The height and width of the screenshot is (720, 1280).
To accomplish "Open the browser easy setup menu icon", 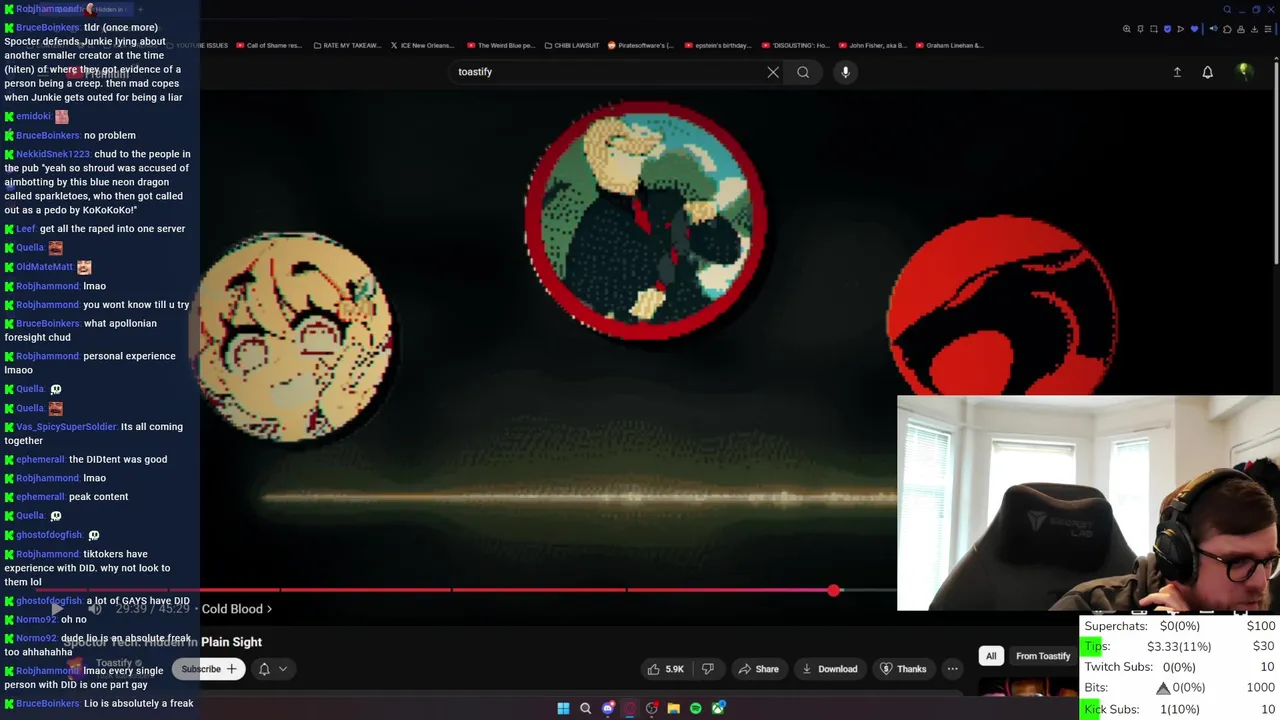I will (1267, 29).
